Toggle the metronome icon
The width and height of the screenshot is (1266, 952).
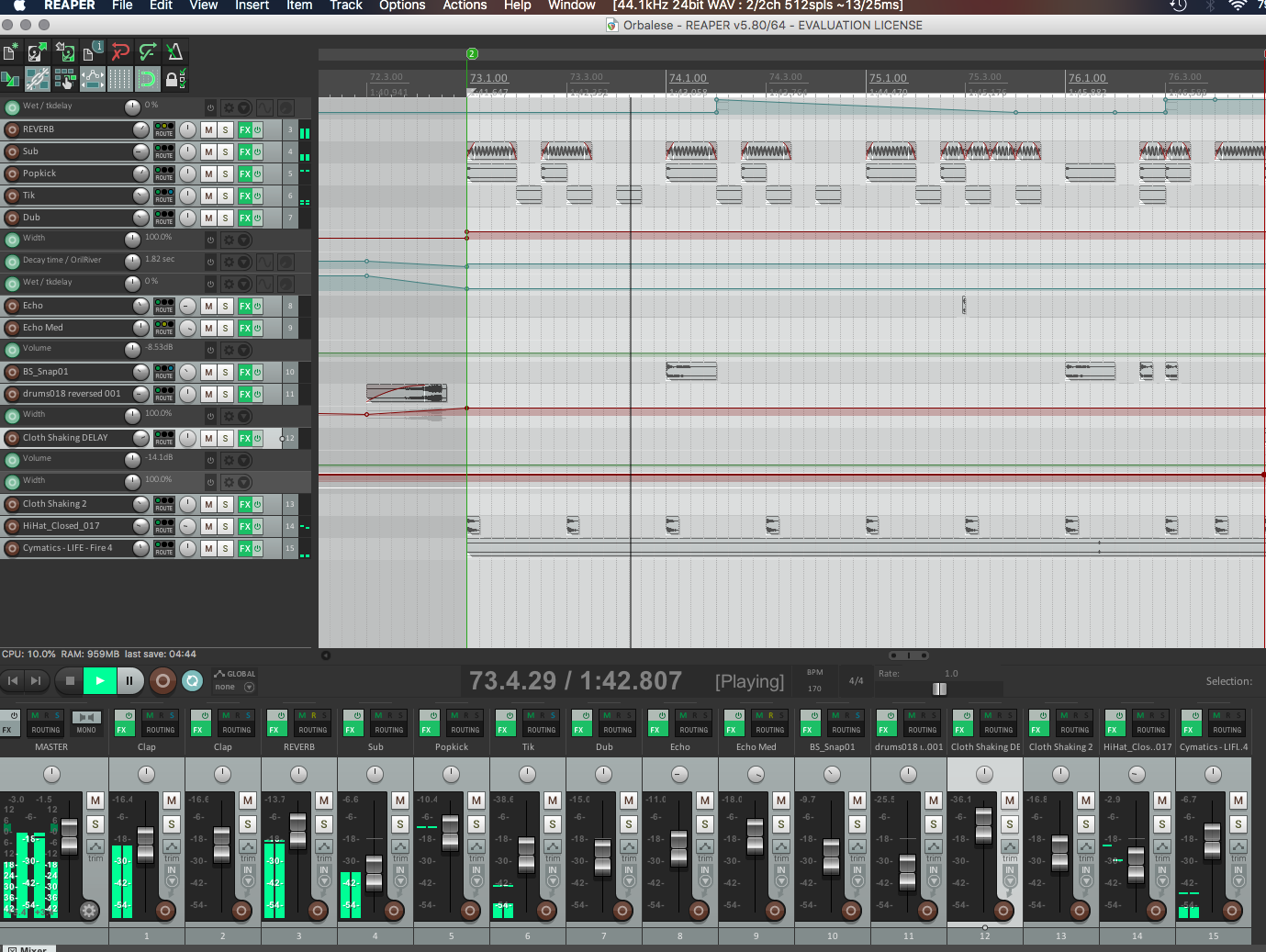click(x=175, y=52)
